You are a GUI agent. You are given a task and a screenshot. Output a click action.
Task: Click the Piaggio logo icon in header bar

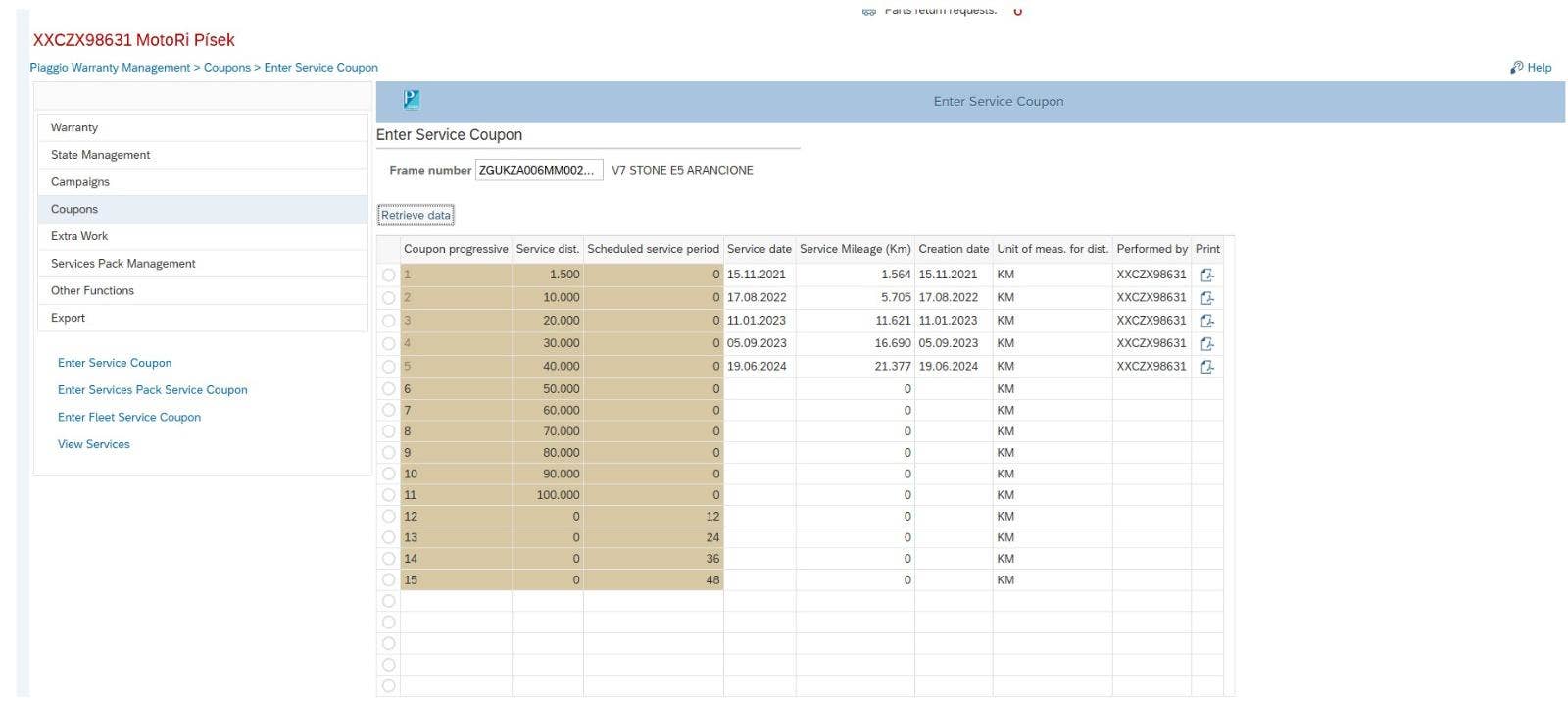412,100
